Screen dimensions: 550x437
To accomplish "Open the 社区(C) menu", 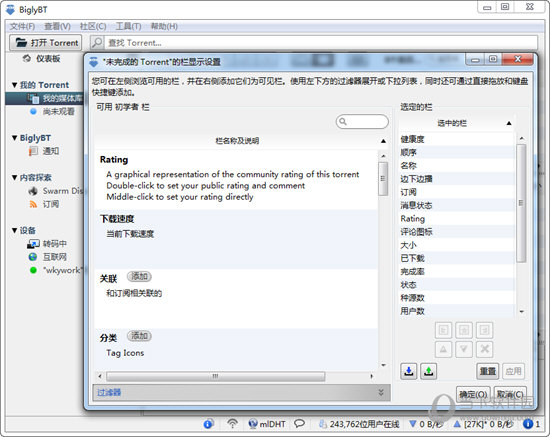I will tap(93, 26).
